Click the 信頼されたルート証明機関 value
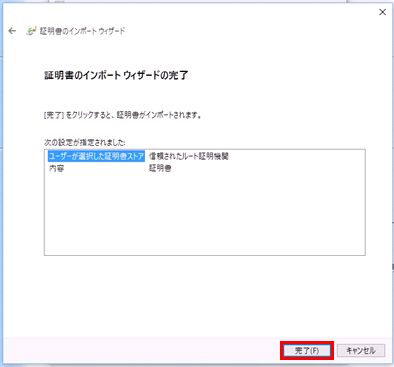394x367 pixels. click(189, 156)
